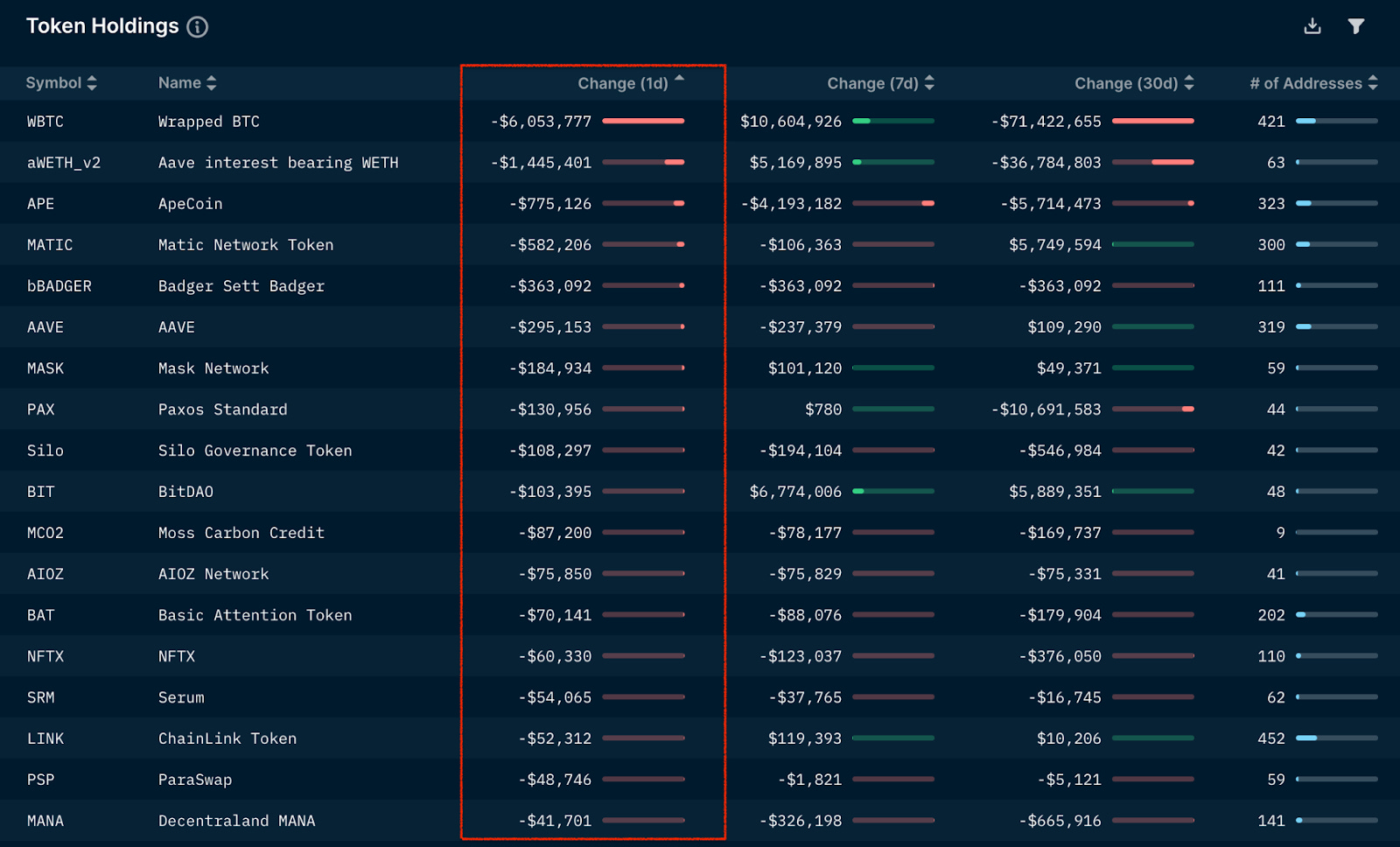Click the PSP symbol
This screenshot has height=847, width=1400.
click(40, 780)
